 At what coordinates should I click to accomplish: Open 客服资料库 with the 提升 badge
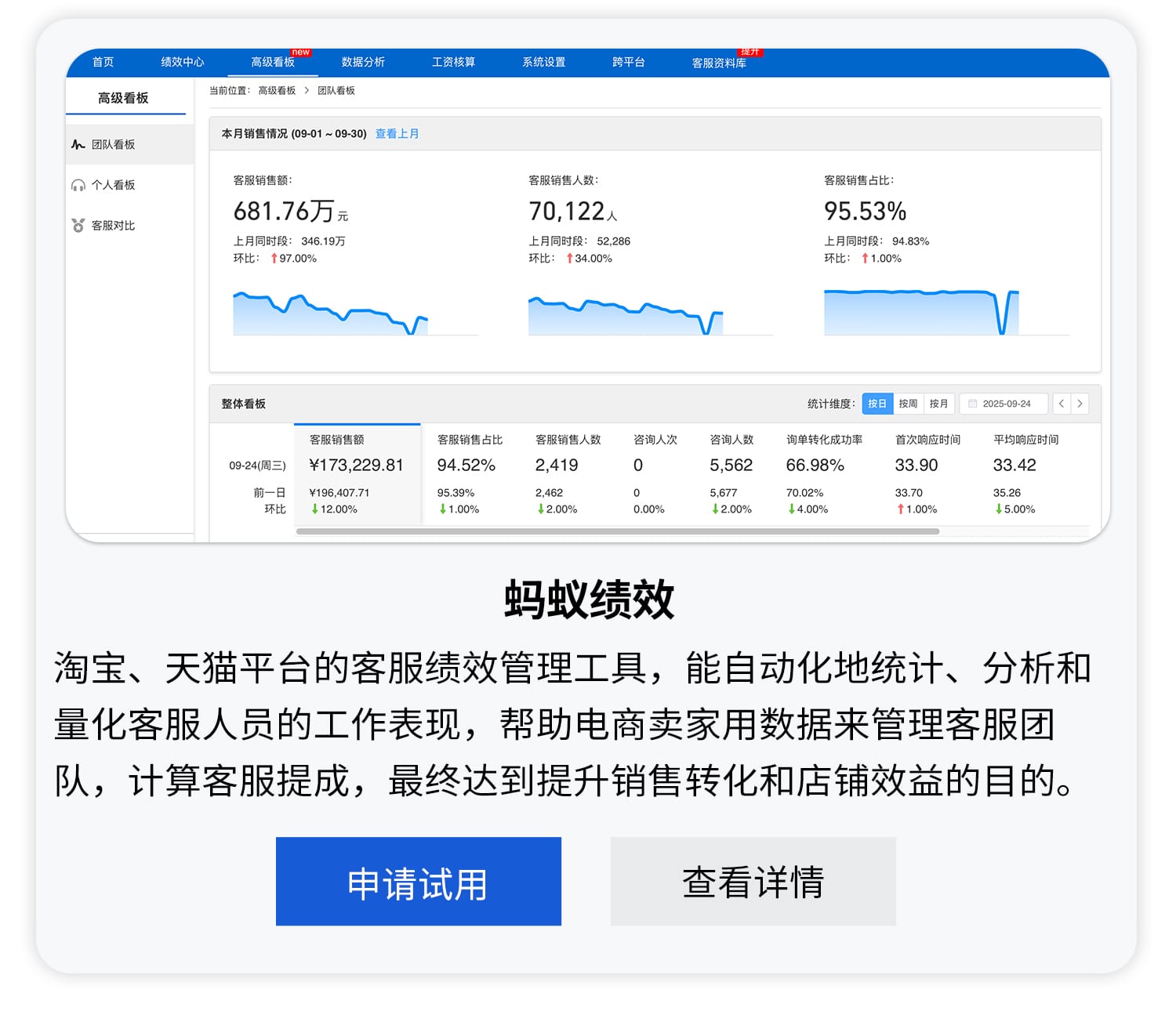[x=719, y=62]
